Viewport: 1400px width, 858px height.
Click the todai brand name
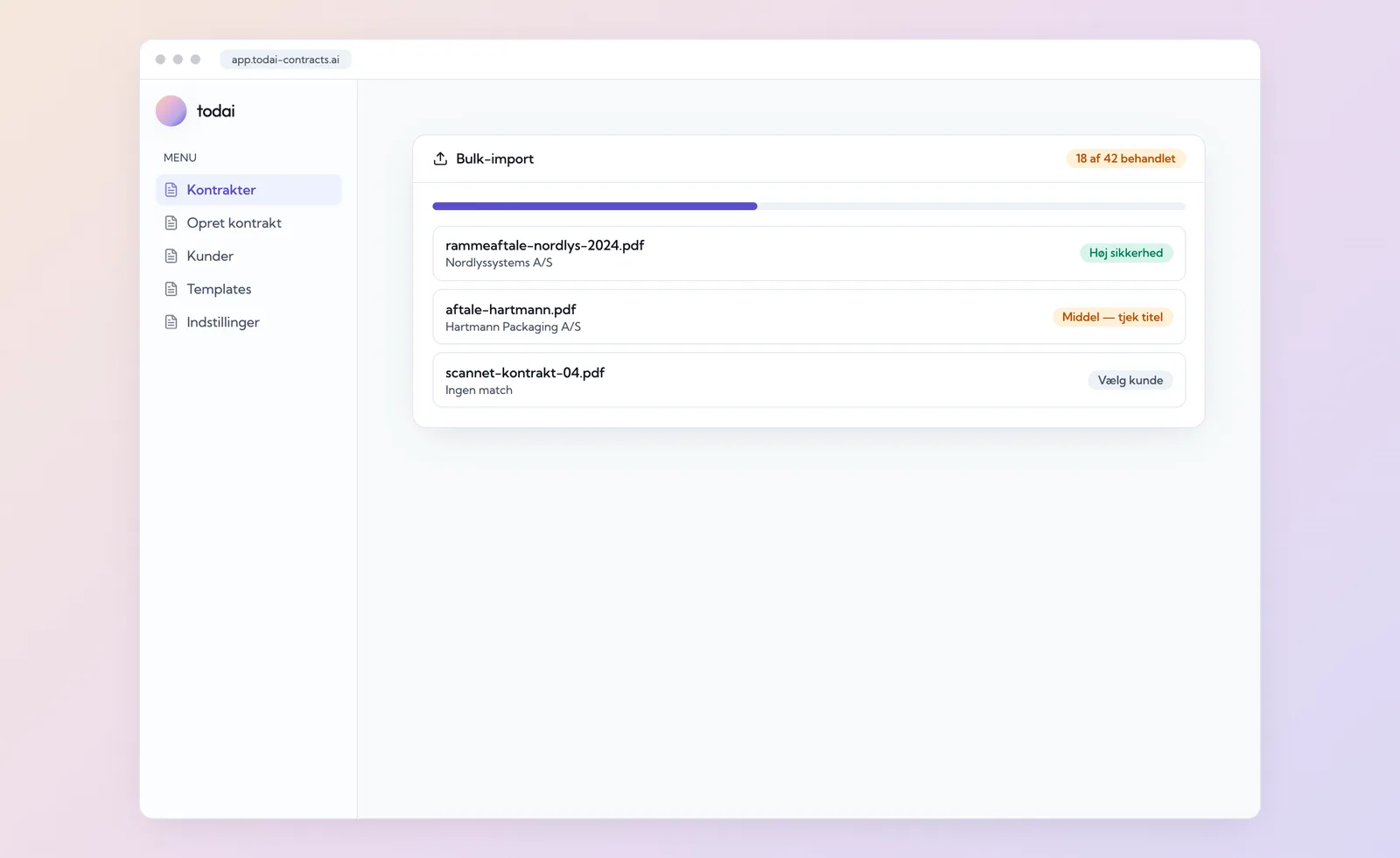216,111
